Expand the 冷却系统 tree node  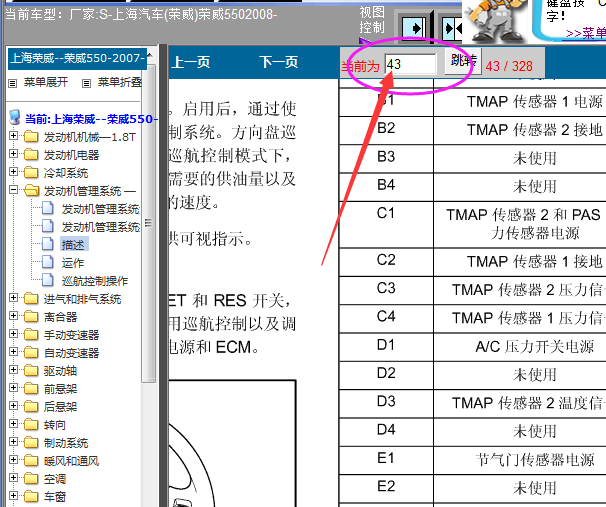coord(14,172)
